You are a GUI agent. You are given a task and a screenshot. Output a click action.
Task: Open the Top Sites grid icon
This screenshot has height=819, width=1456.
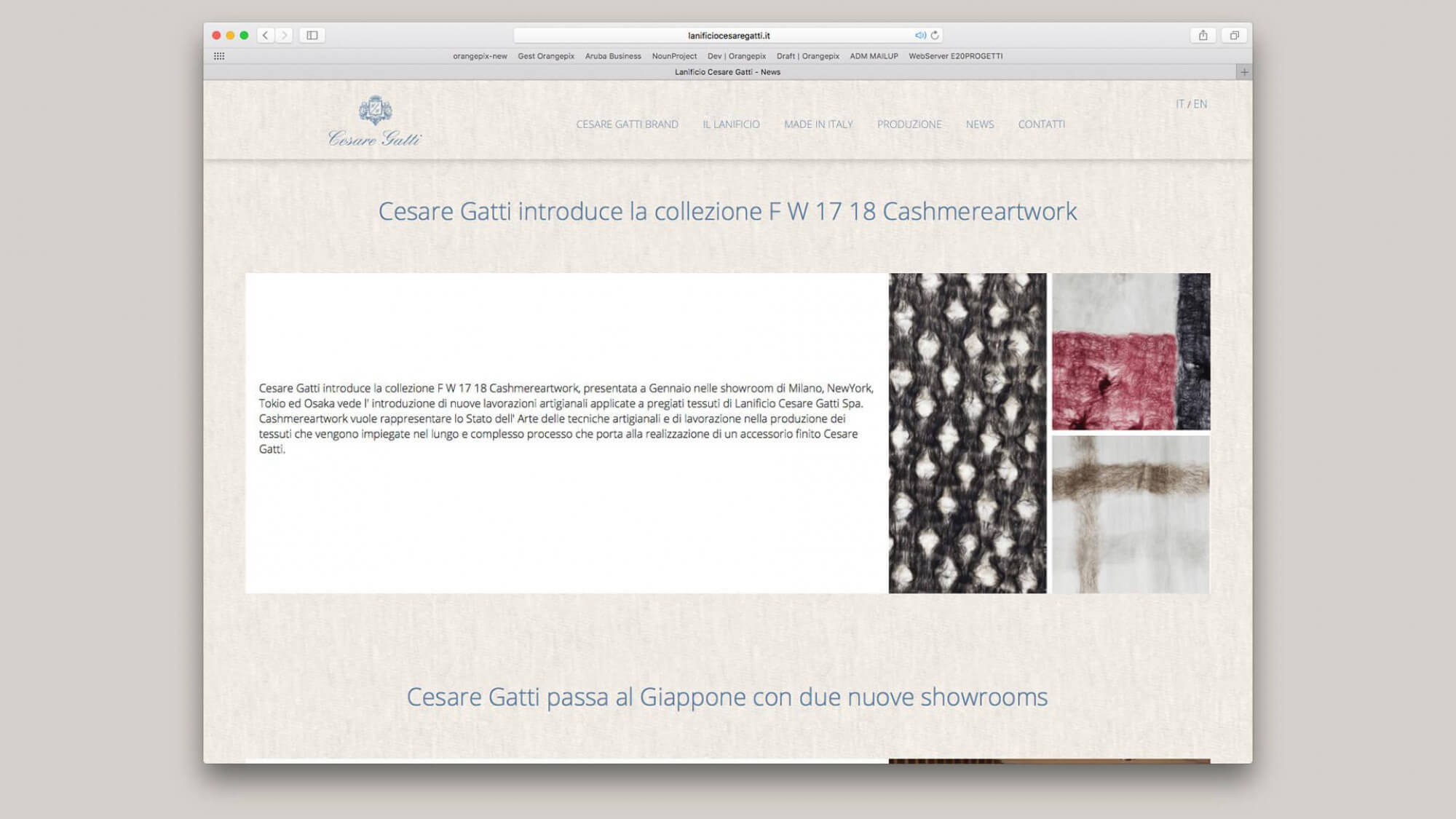[x=219, y=56]
